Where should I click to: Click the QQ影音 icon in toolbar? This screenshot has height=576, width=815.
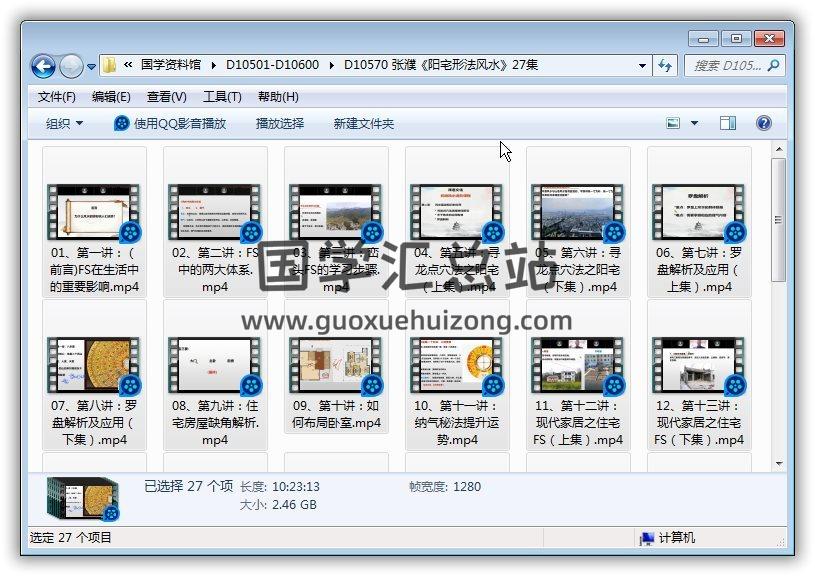(122, 123)
